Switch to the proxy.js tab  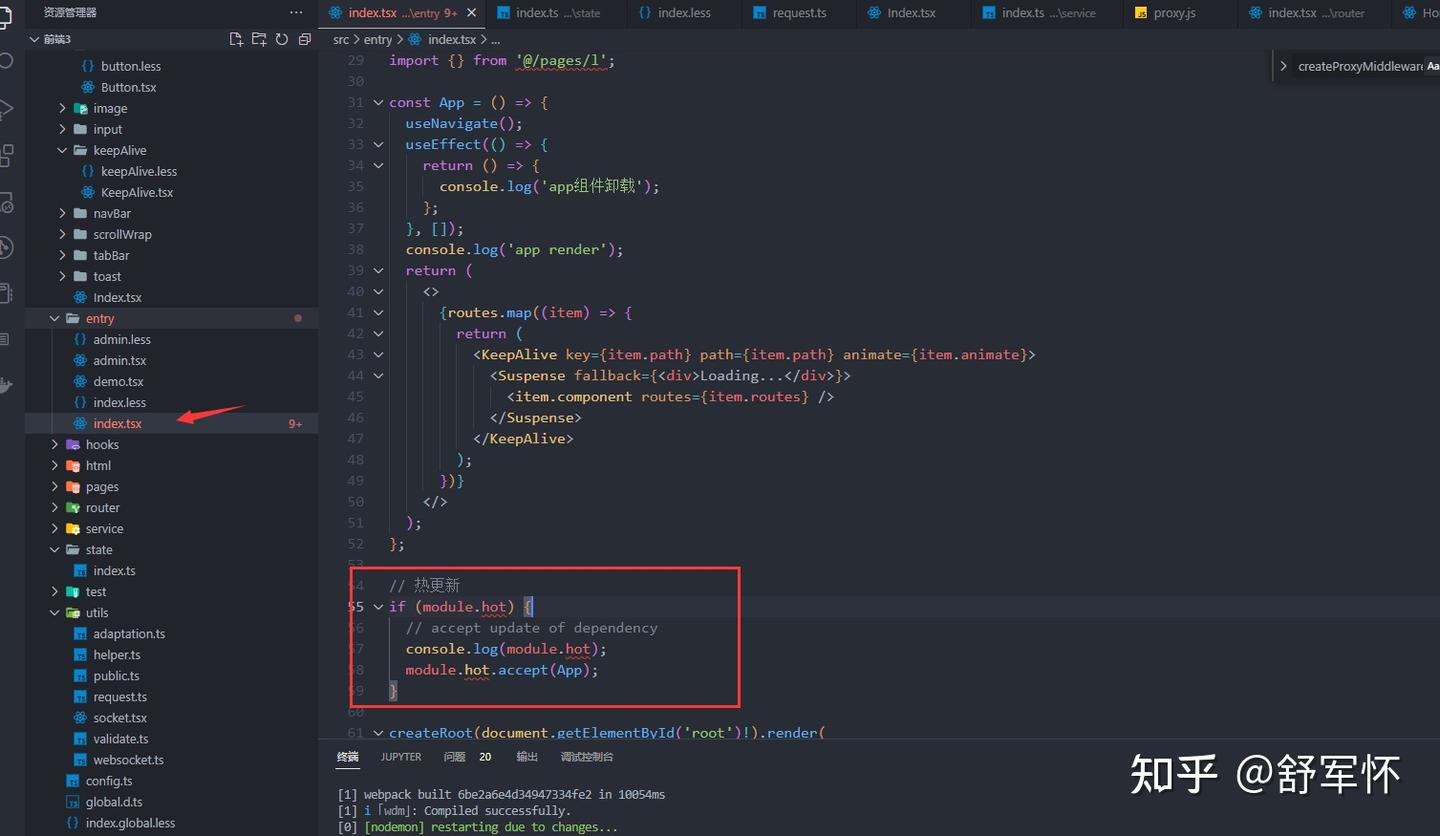tap(1174, 13)
